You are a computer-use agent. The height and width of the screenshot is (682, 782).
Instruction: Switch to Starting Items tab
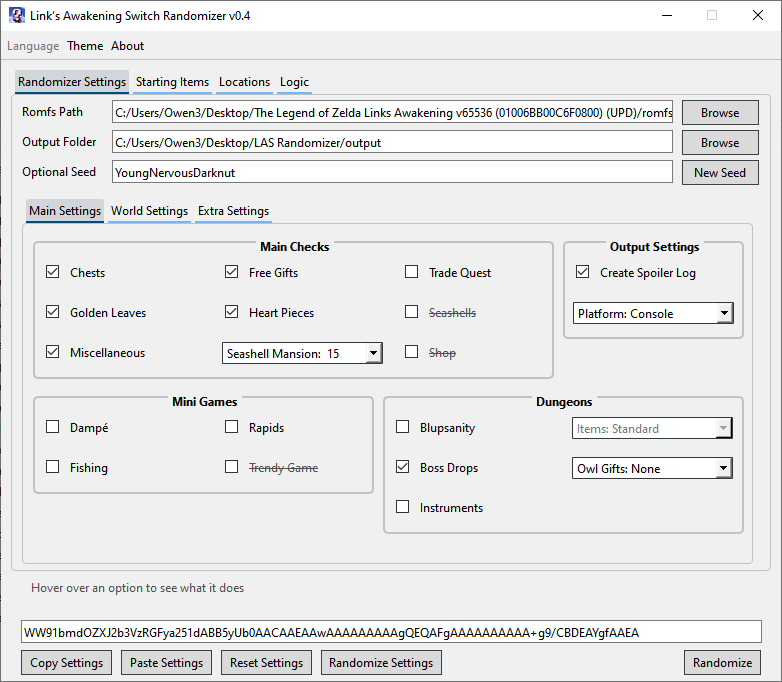coord(173,82)
